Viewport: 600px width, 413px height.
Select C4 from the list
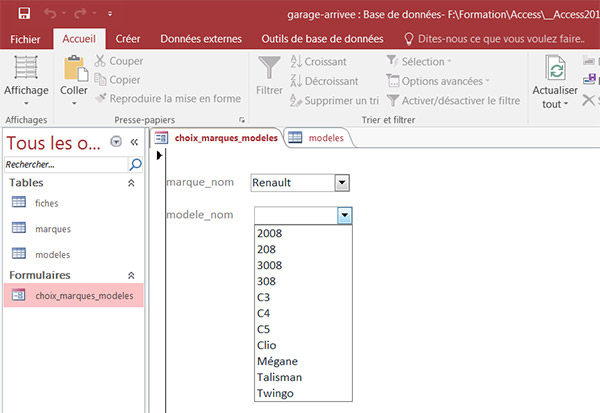[x=303, y=313]
